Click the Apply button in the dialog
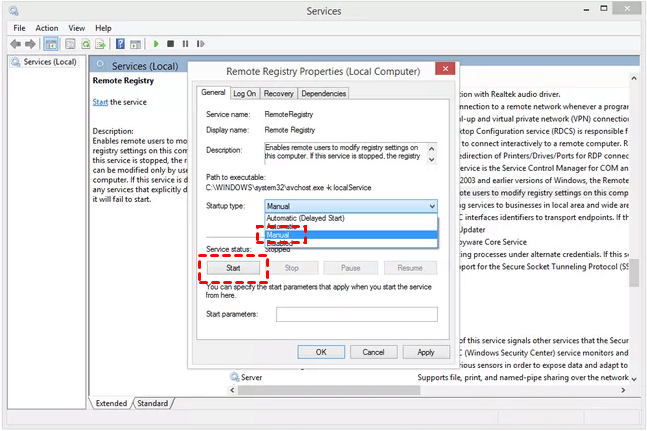This screenshot has height=431, width=647. (426, 352)
